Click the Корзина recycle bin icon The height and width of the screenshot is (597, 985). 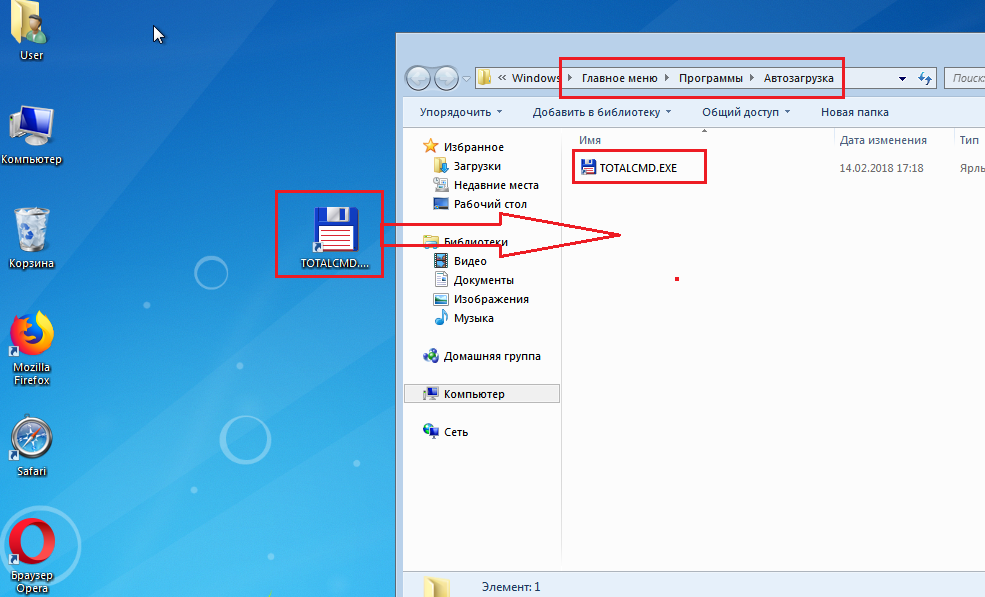coord(31,238)
